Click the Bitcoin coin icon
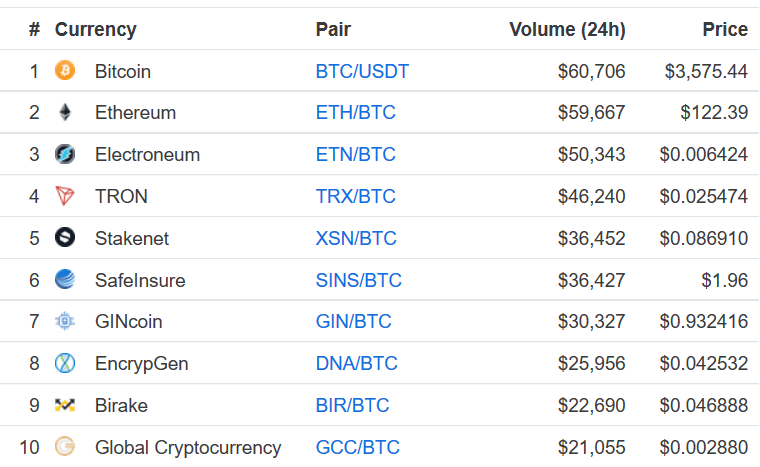This screenshot has height=467, width=760. 65,71
